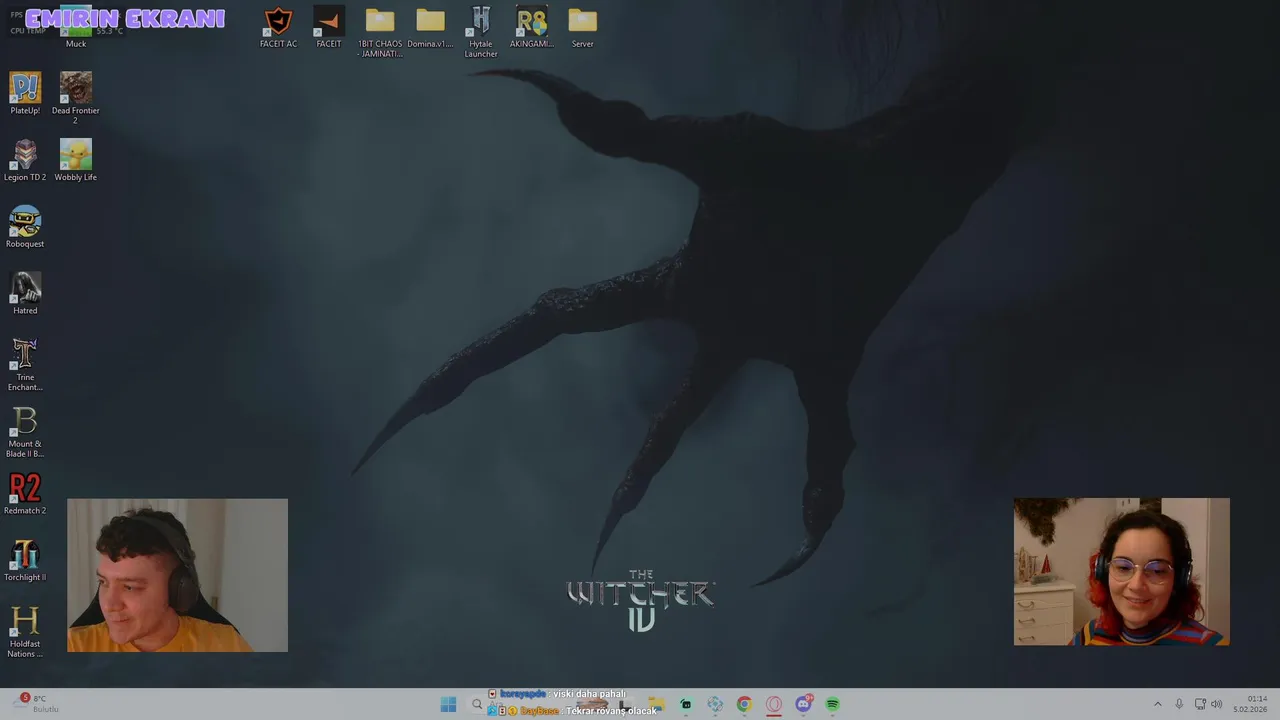This screenshot has height=720, width=1280.
Task: Click the microphone tray icon
Action: (x=1179, y=704)
